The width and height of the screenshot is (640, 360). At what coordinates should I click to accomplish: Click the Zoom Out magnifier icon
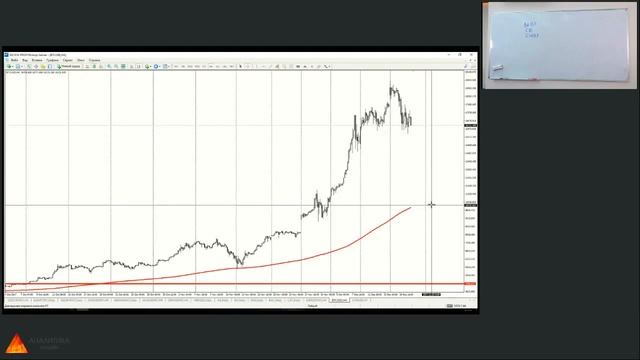116,66
